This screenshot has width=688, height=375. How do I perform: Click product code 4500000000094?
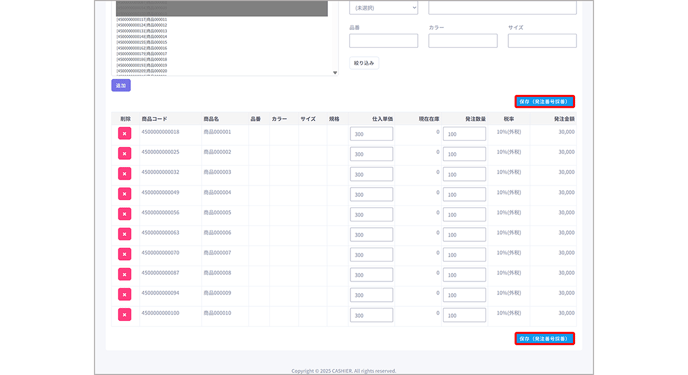160,293
